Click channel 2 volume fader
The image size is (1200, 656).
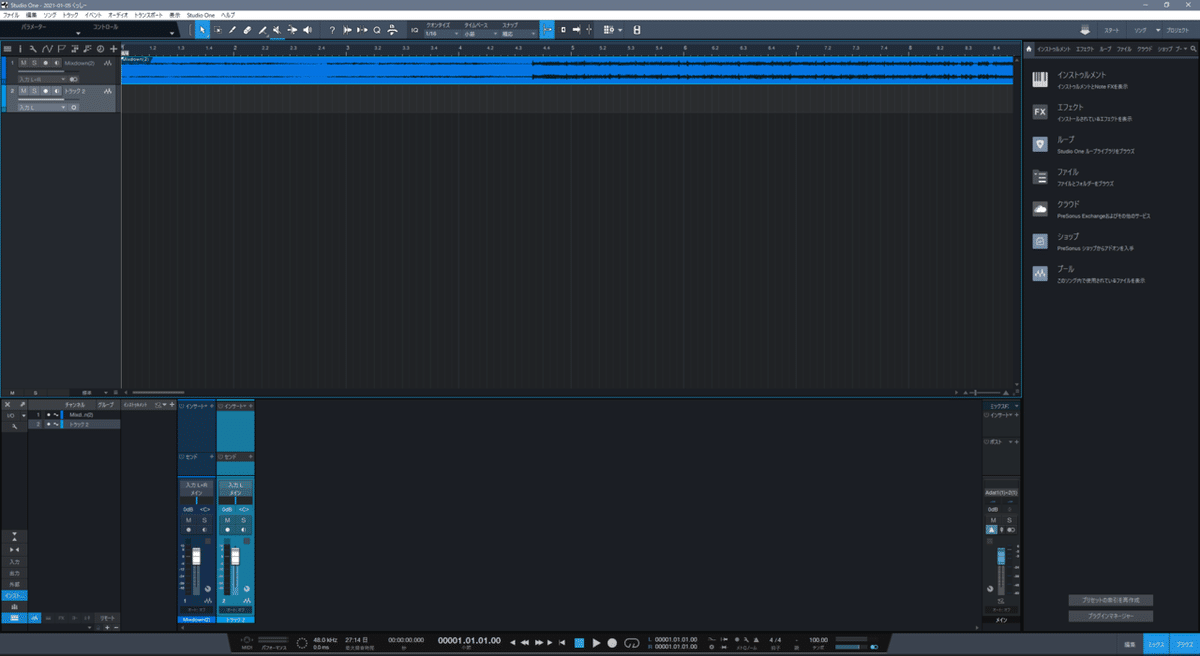point(235,556)
